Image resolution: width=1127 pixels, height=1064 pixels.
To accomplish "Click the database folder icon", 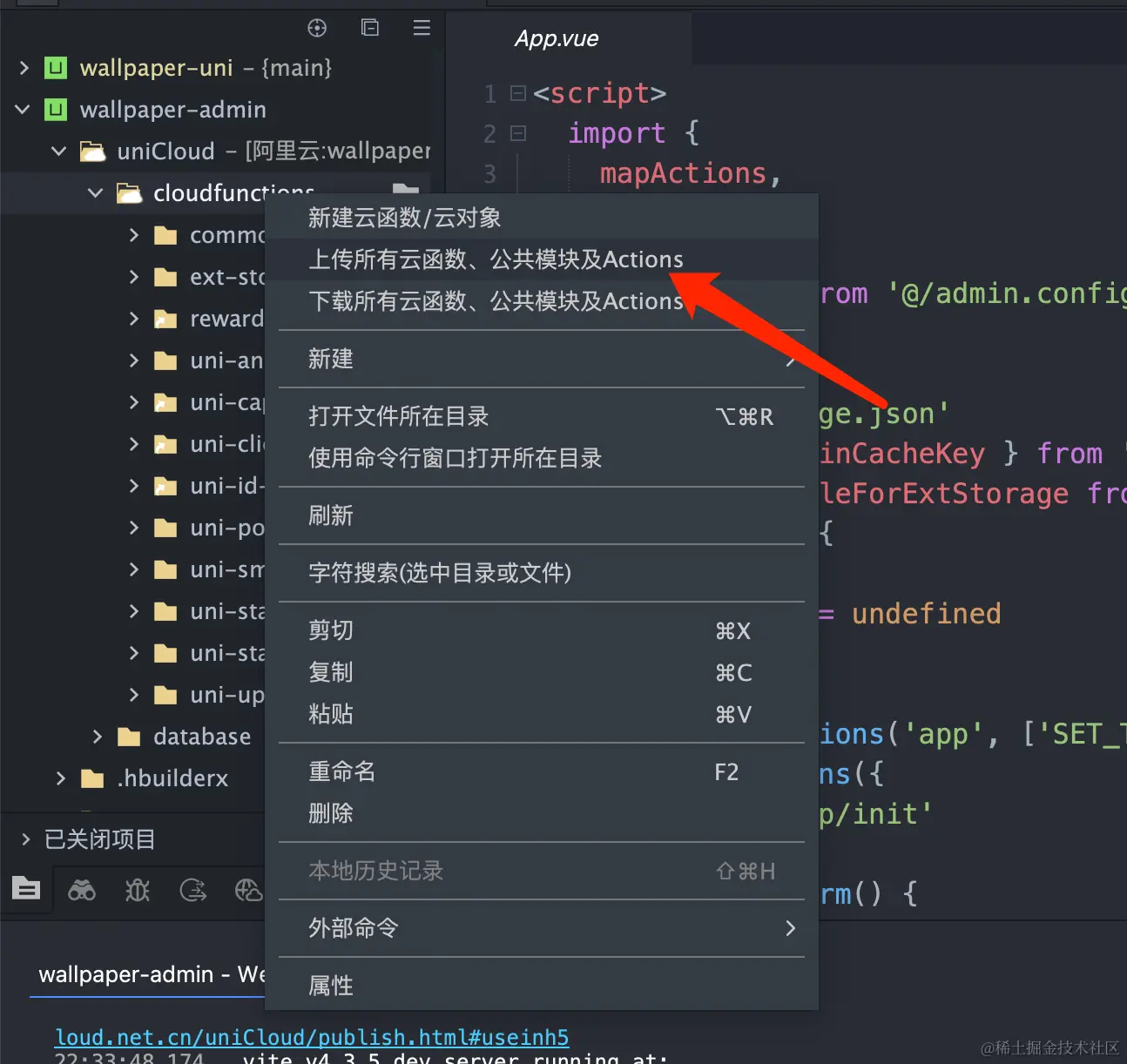I will 129,737.
